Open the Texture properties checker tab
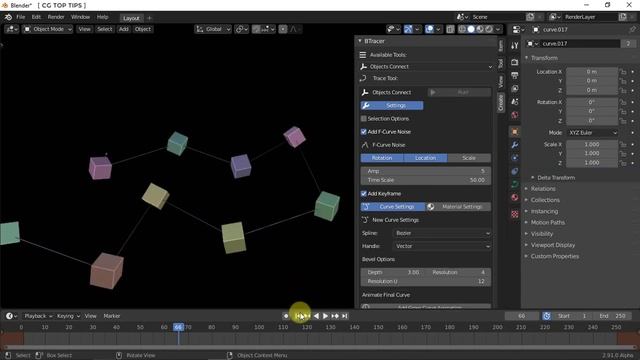The image size is (640, 360). 515,214
